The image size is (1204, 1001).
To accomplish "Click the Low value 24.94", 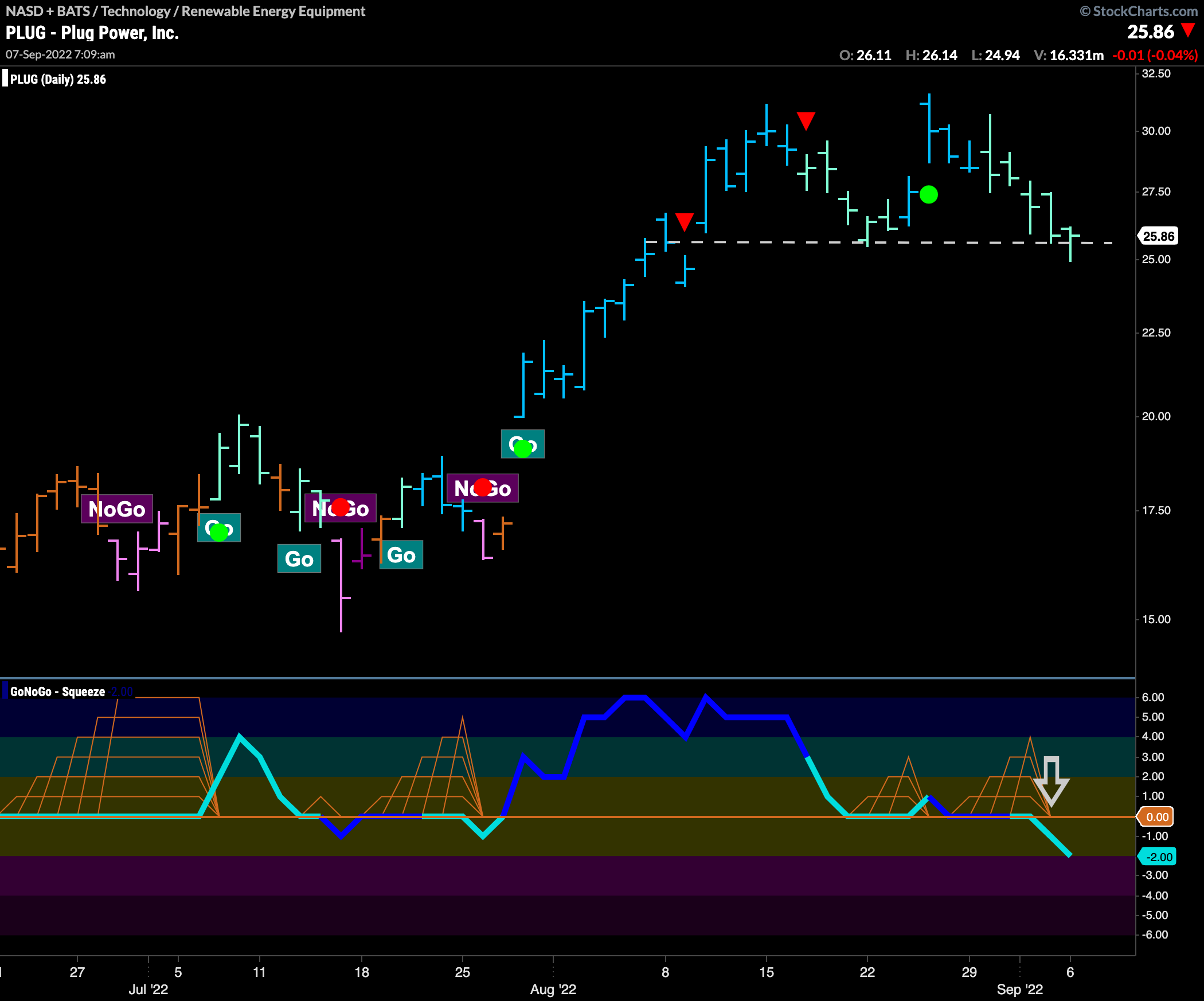I will [1002, 56].
